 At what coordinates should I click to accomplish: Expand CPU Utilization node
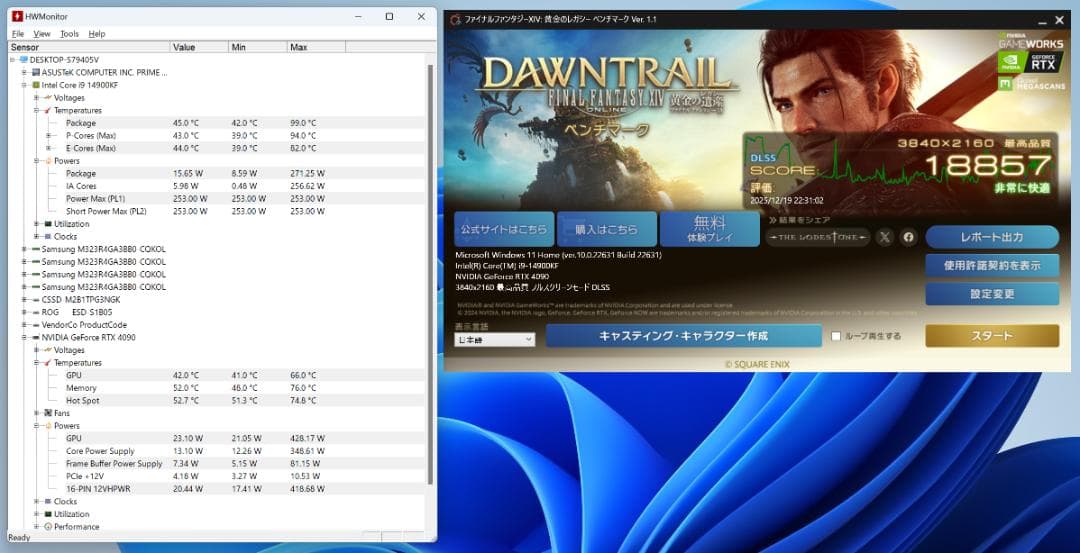37,224
